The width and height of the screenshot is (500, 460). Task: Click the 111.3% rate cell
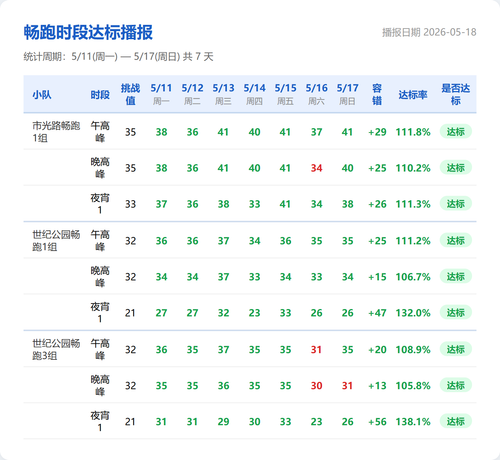(x=413, y=204)
